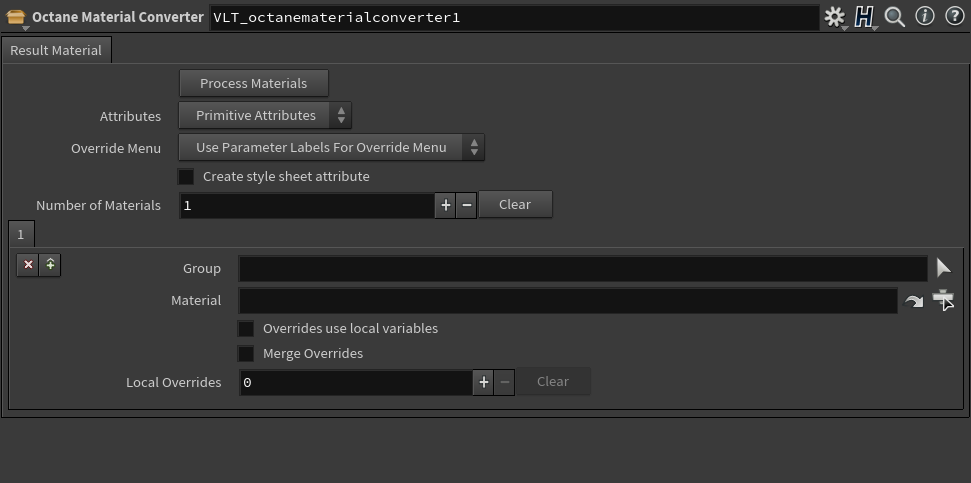Click the magnifier search parameters icon
This screenshot has height=483, width=971.
(x=895, y=17)
